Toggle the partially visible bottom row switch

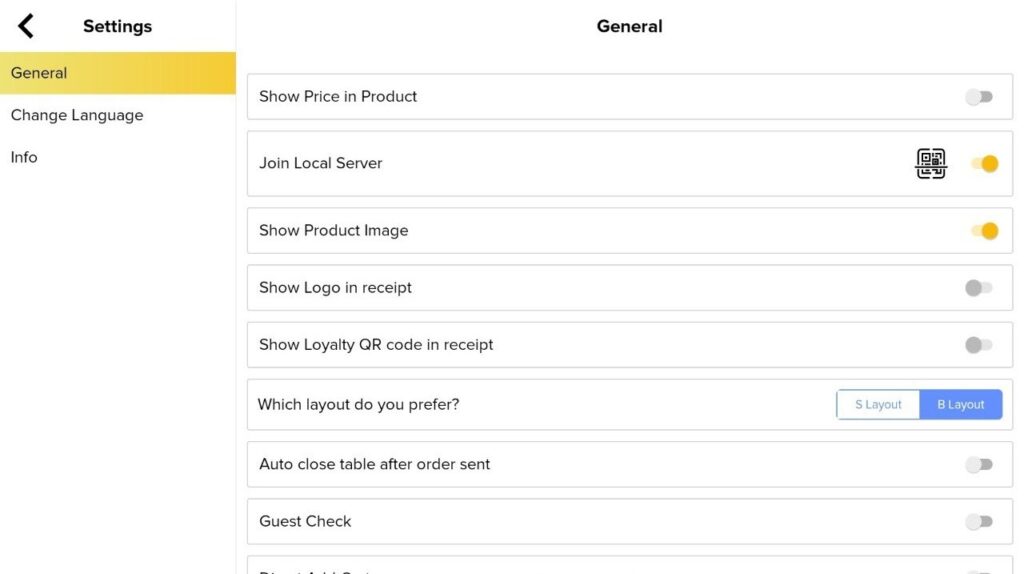point(979,571)
